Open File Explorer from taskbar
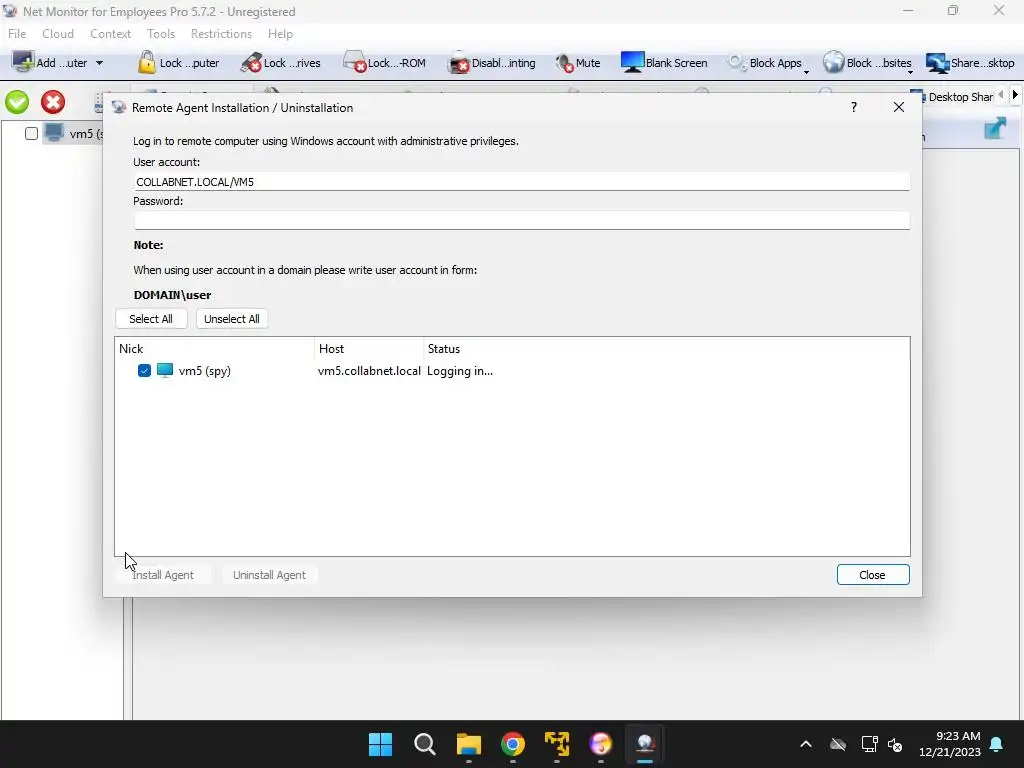Viewport: 1024px width, 768px height. pos(469,744)
